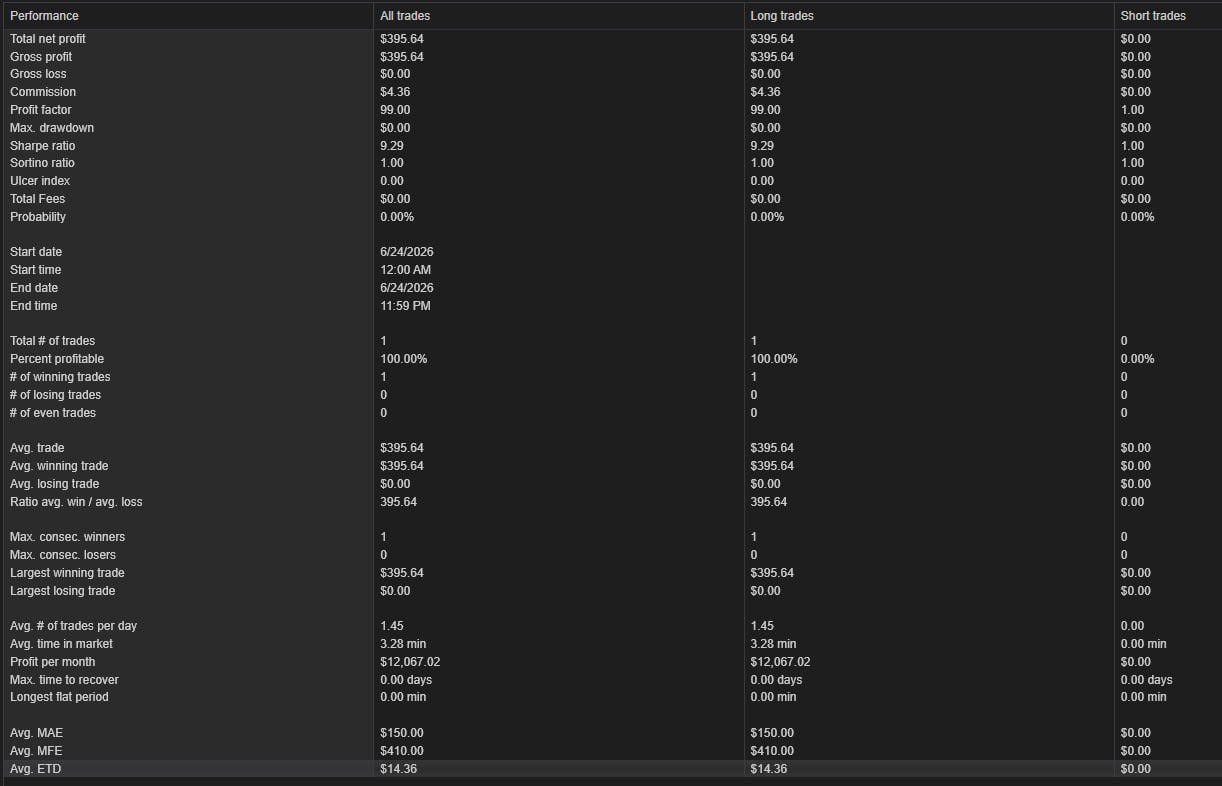The image size is (1222, 786).
Task: Click the All trades column header
Action: click(x=405, y=16)
